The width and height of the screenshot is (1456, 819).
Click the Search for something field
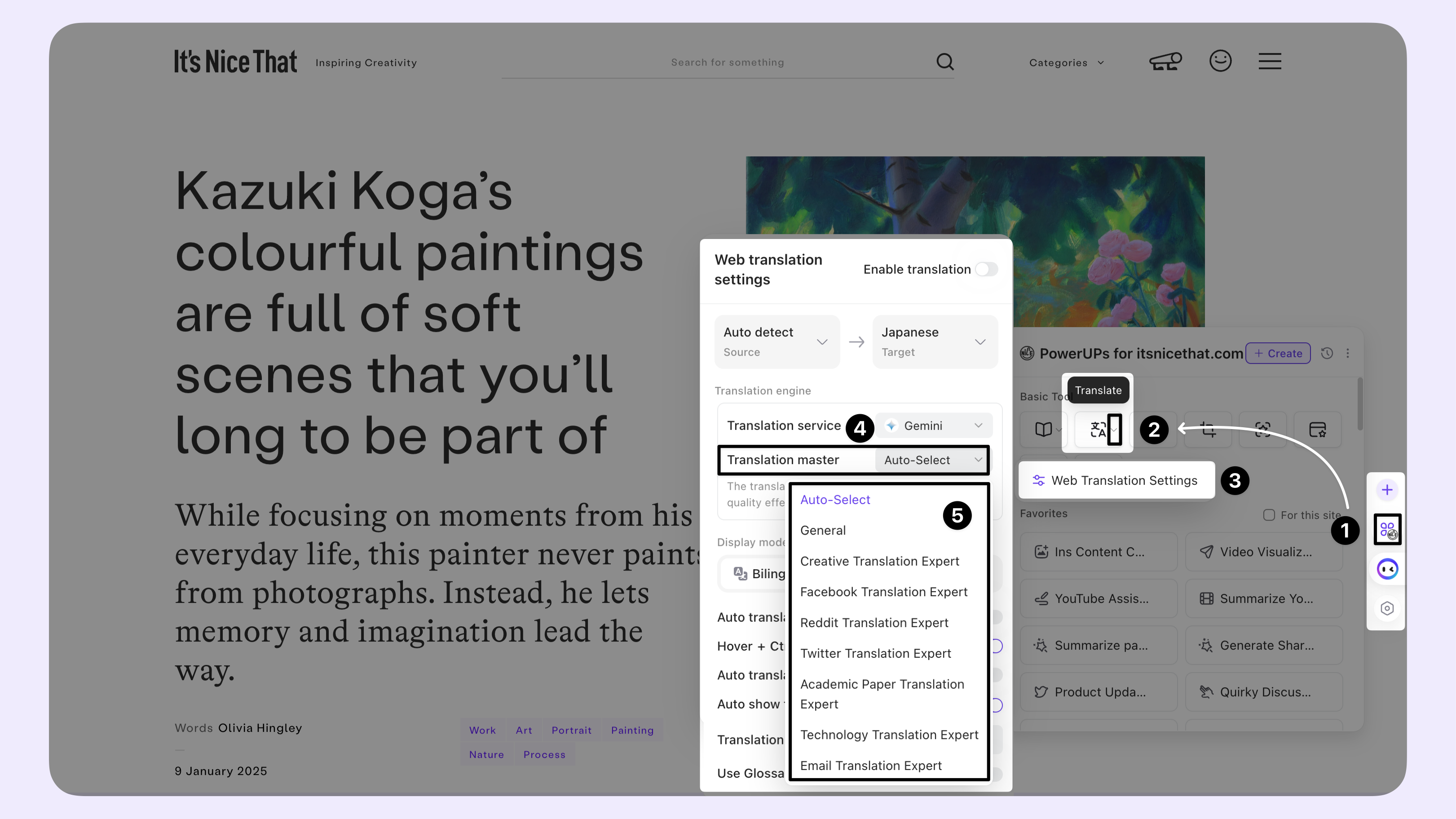(727, 62)
